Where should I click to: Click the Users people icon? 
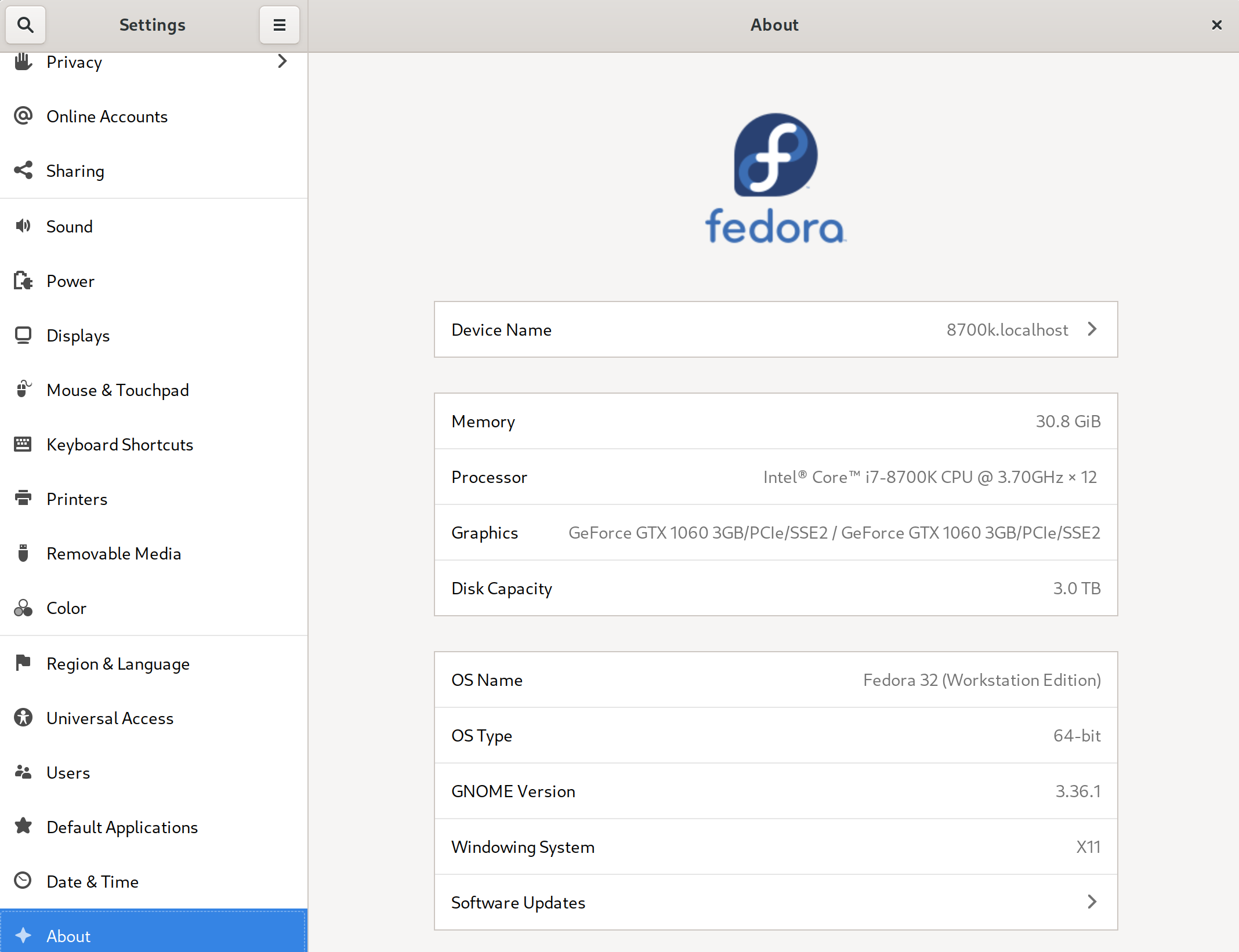(23, 772)
